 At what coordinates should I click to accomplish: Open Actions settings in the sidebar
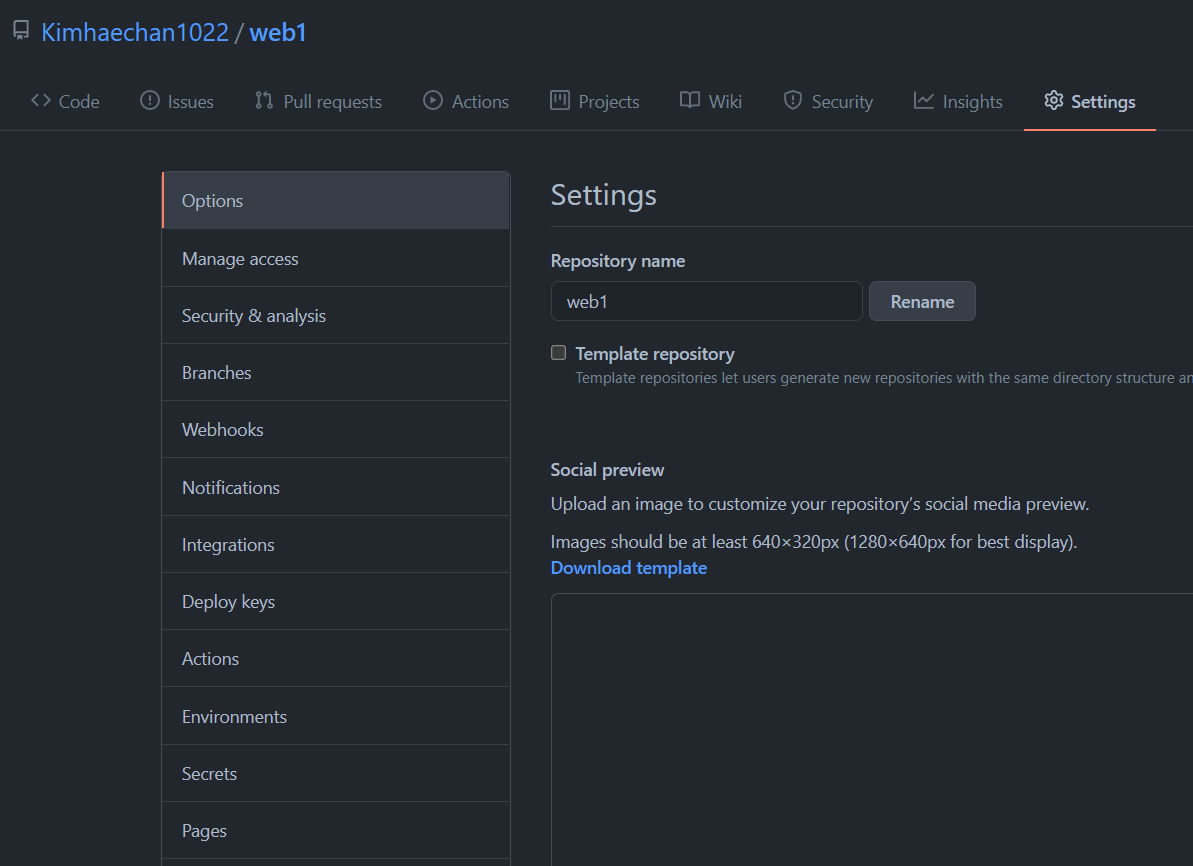click(336, 659)
